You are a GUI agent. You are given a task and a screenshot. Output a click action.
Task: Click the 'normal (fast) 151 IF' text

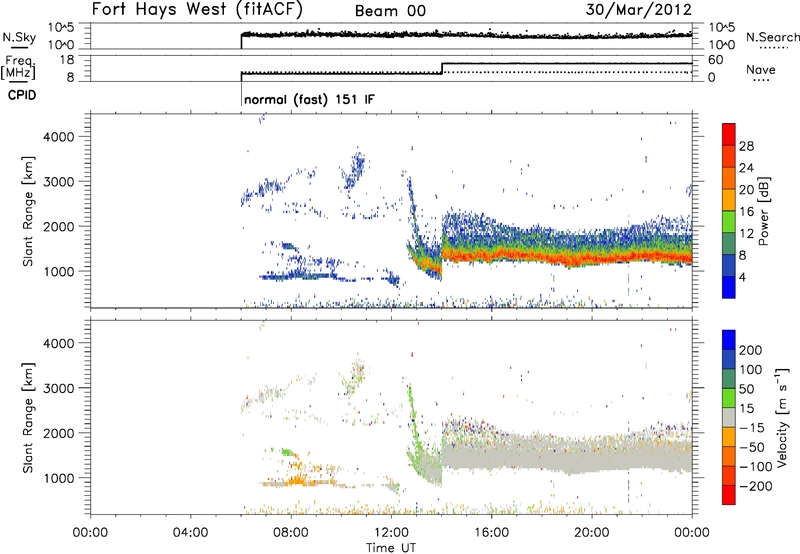(309, 99)
